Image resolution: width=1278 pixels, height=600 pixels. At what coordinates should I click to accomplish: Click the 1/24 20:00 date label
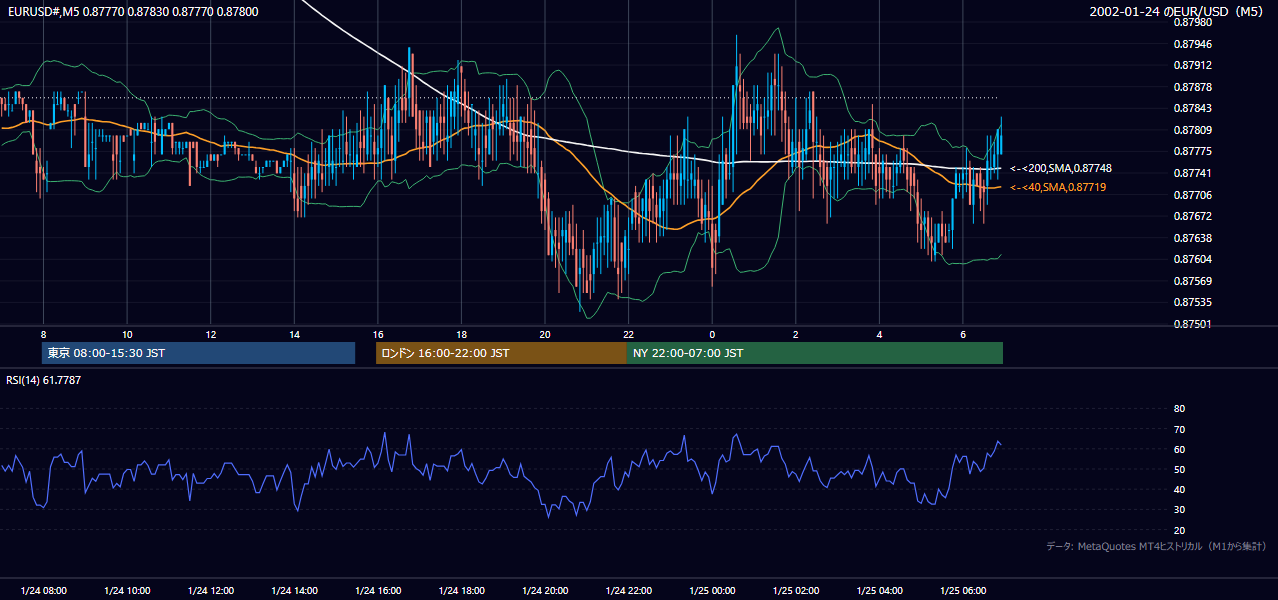point(545,591)
